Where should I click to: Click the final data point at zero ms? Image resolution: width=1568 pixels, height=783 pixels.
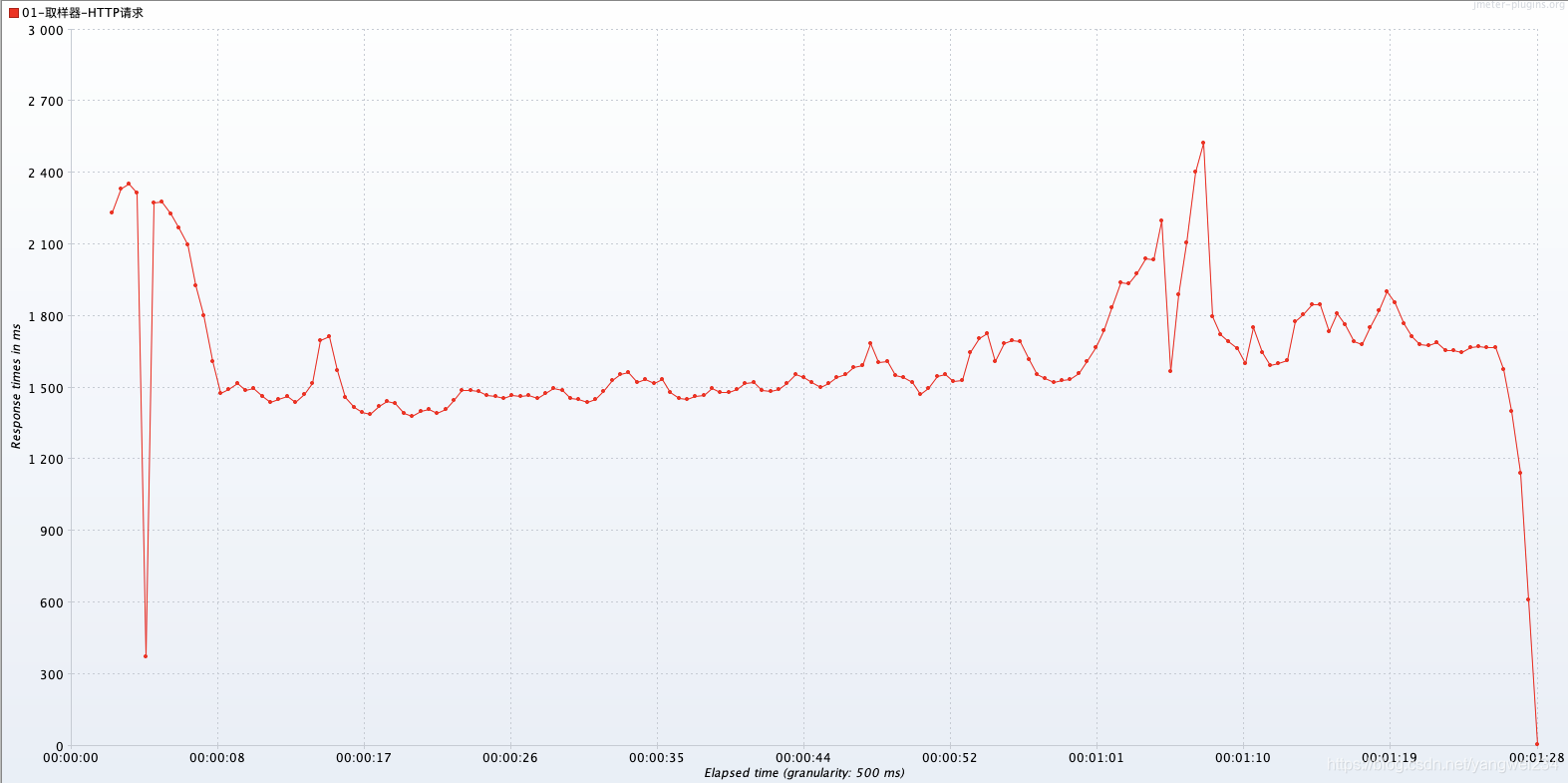point(1537,744)
